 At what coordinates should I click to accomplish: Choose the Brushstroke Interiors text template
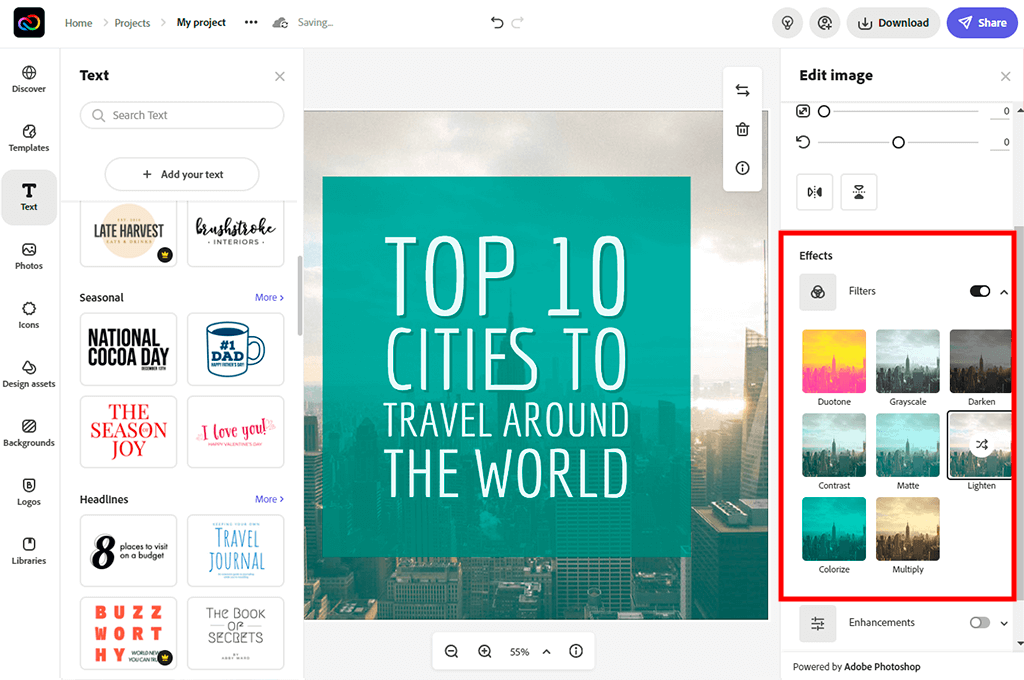(236, 233)
